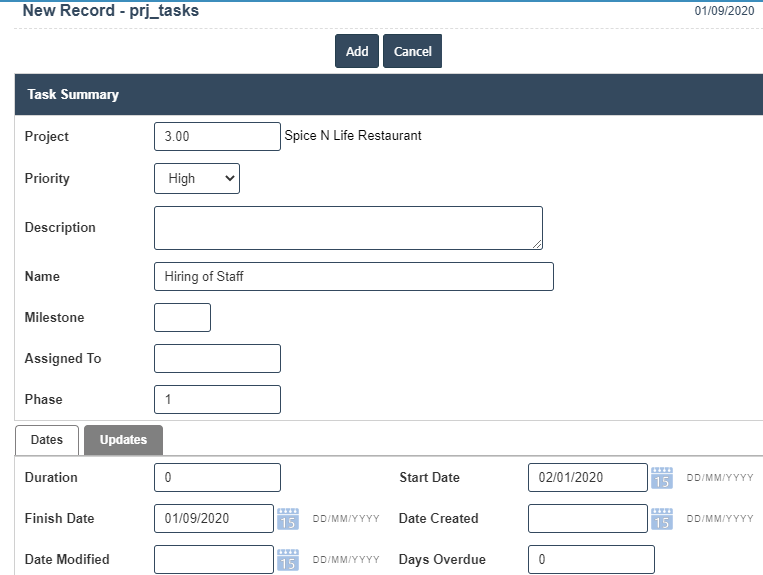This screenshot has height=575, width=763.
Task: Click the Duration input field
Action: pos(217,478)
